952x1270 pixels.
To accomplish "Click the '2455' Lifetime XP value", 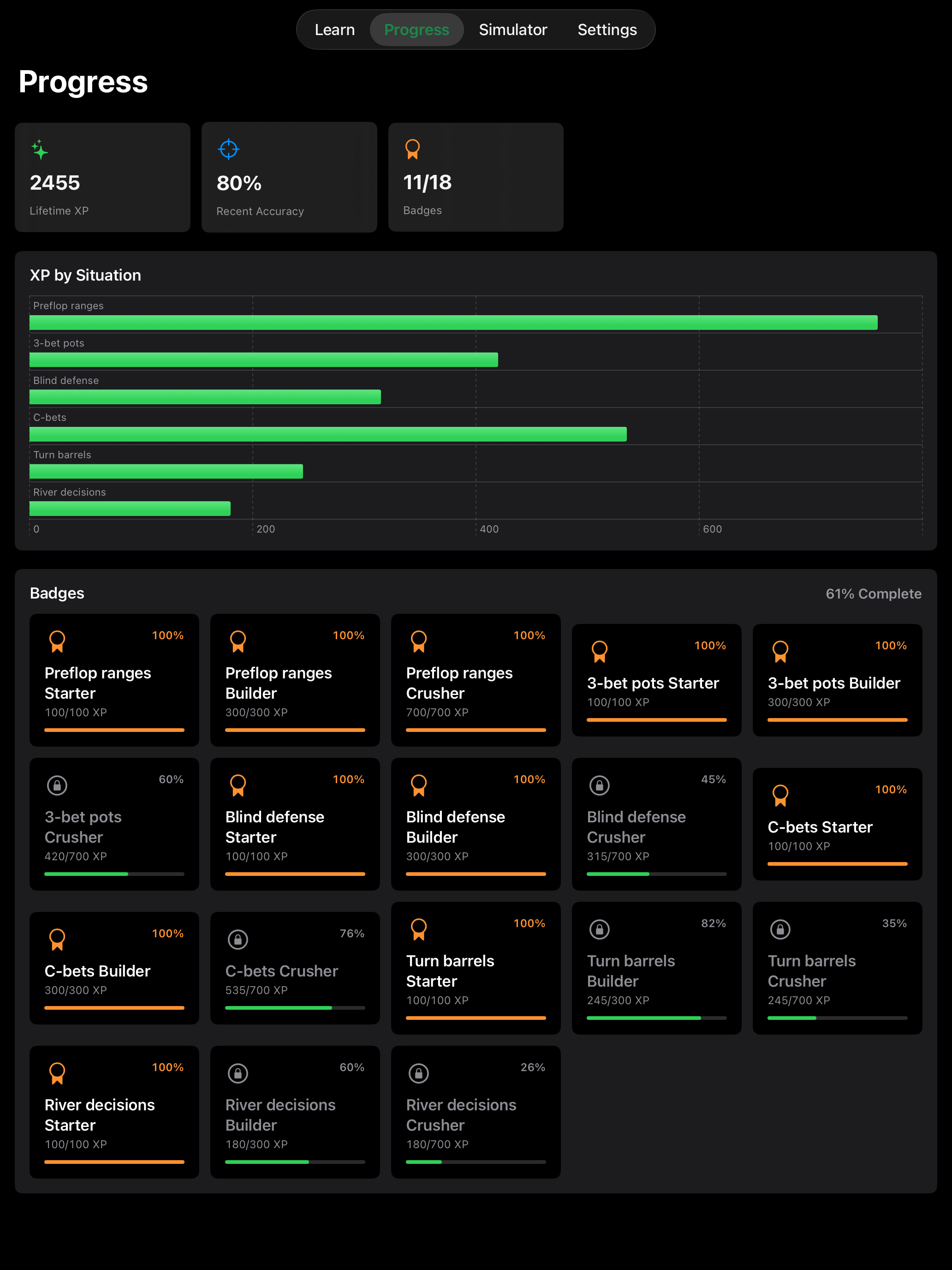I will click(x=55, y=183).
